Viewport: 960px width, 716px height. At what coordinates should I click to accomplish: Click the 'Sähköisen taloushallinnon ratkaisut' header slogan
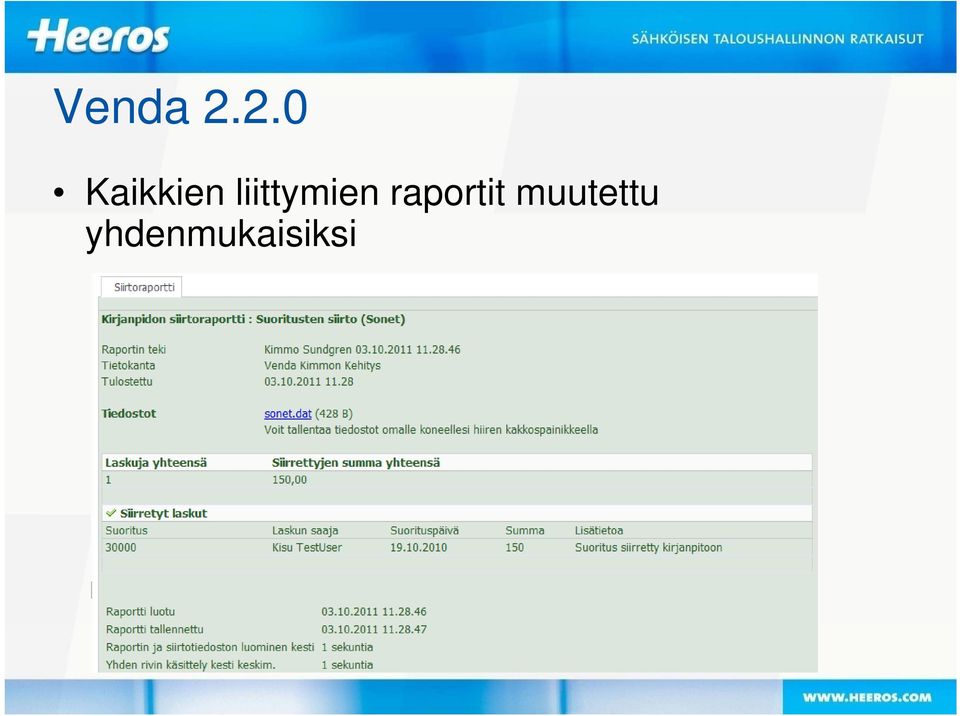[778, 39]
